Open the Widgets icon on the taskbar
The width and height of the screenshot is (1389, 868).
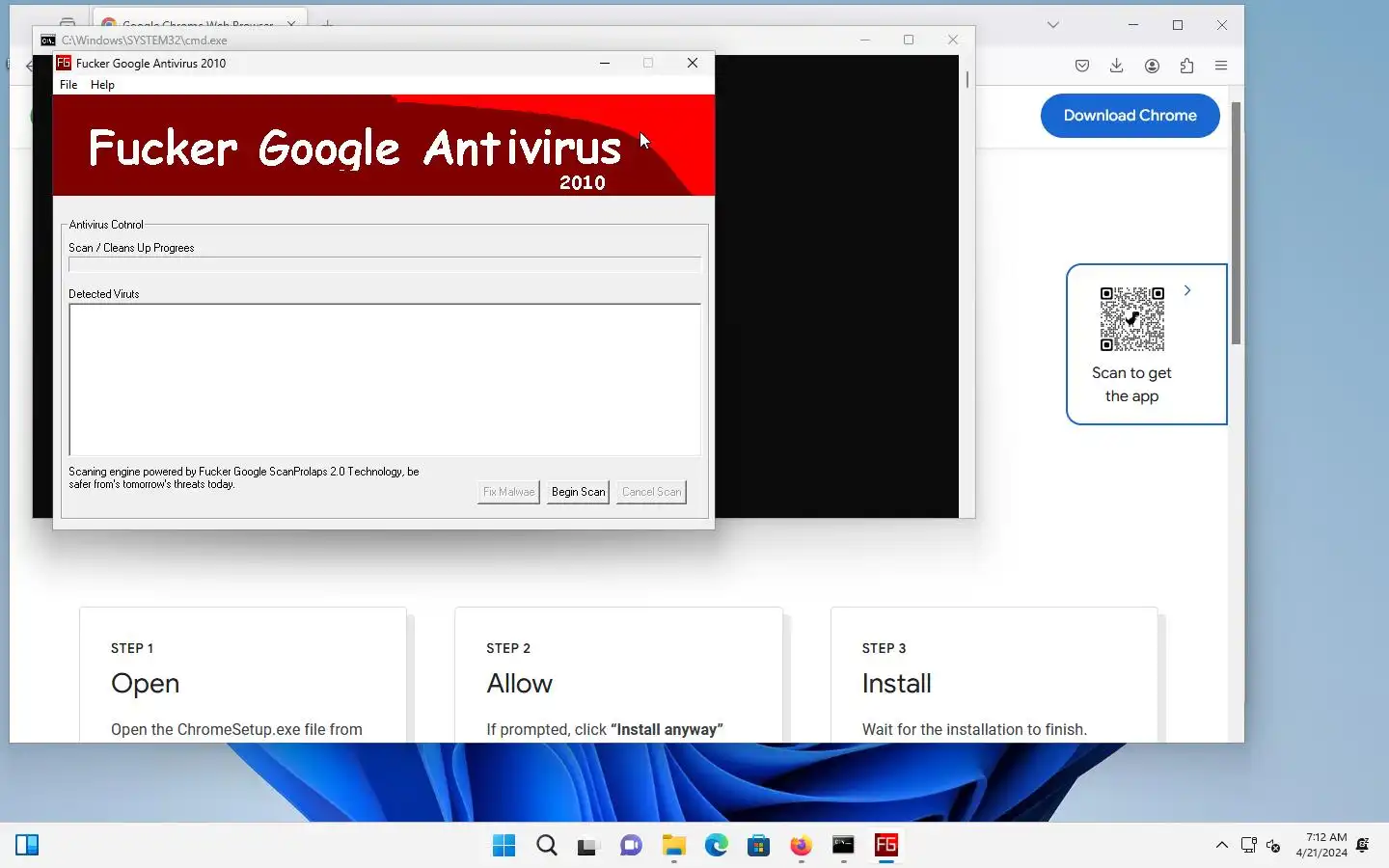[x=27, y=846]
